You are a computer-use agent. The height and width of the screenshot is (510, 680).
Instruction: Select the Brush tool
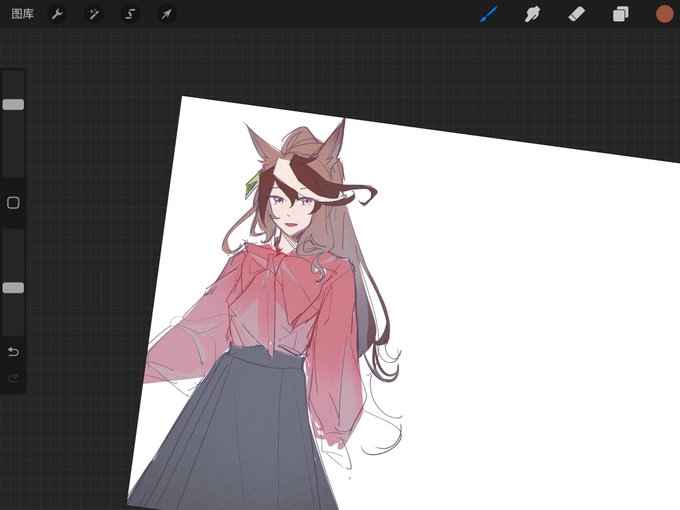click(x=489, y=14)
